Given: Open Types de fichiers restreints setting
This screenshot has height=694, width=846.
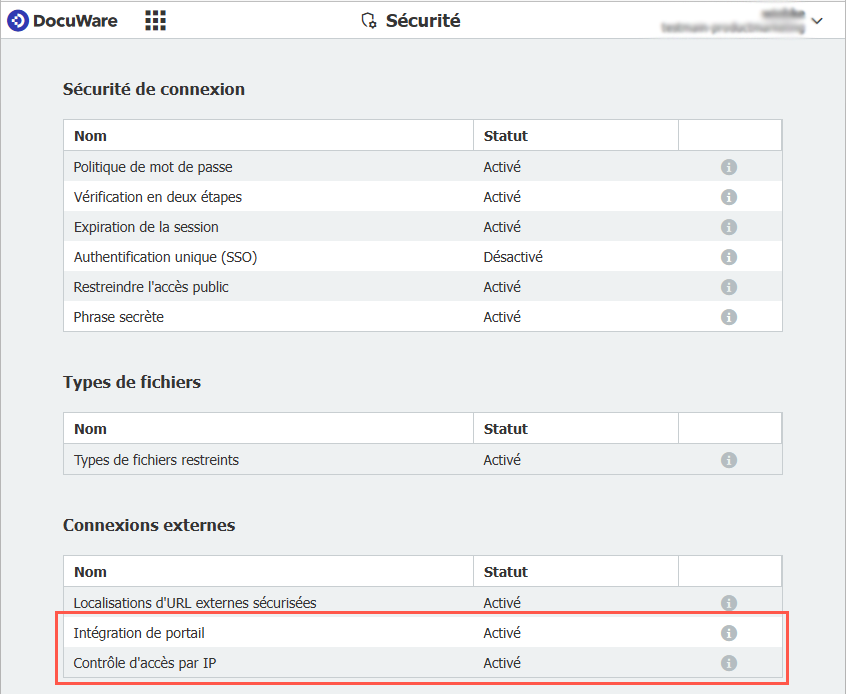Looking at the screenshot, I should pos(156,460).
